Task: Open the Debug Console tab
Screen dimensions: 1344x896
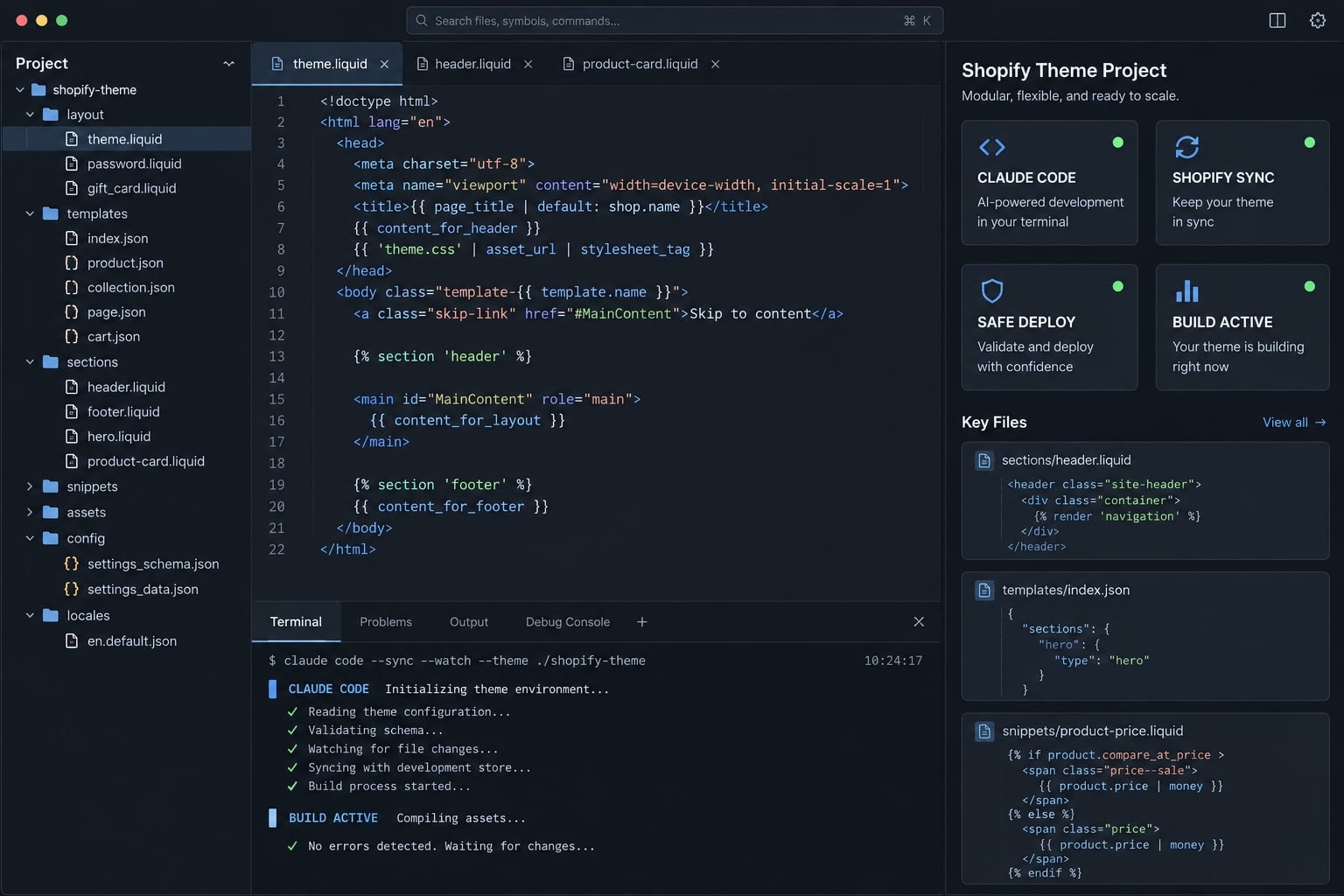Action: pyautogui.click(x=568, y=621)
